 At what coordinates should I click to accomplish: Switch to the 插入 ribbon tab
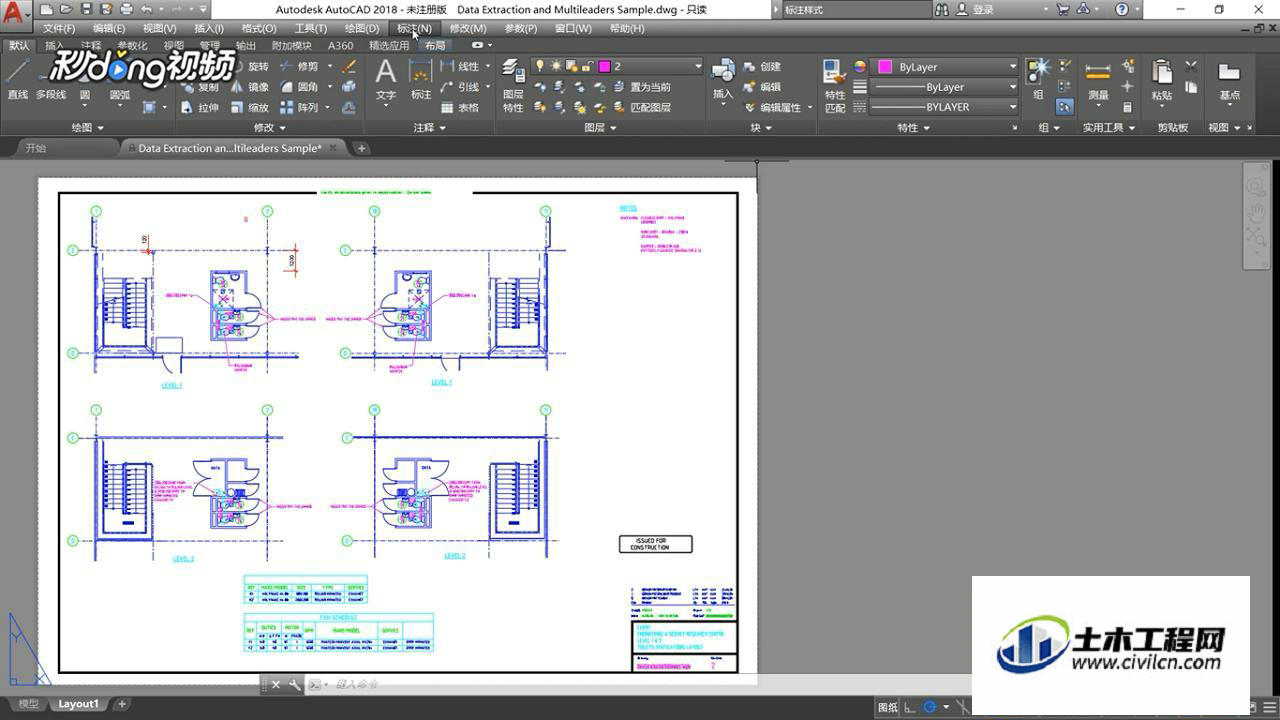pyautogui.click(x=54, y=46)
